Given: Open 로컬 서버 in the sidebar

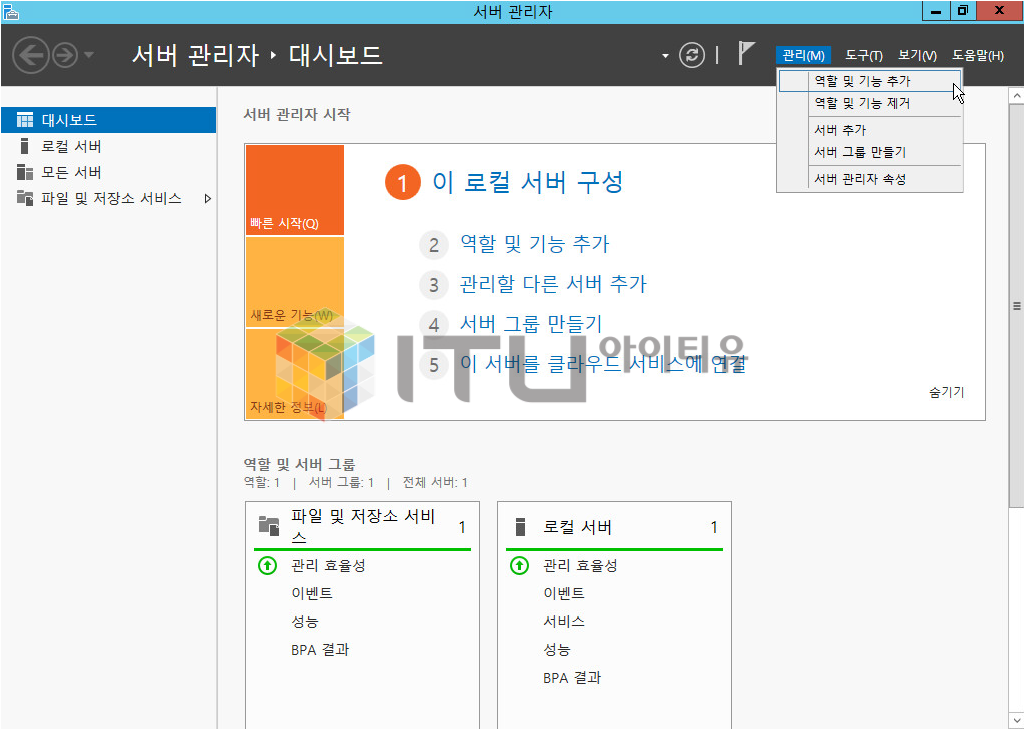Looking at the screenshot, I should click(71, 146).
